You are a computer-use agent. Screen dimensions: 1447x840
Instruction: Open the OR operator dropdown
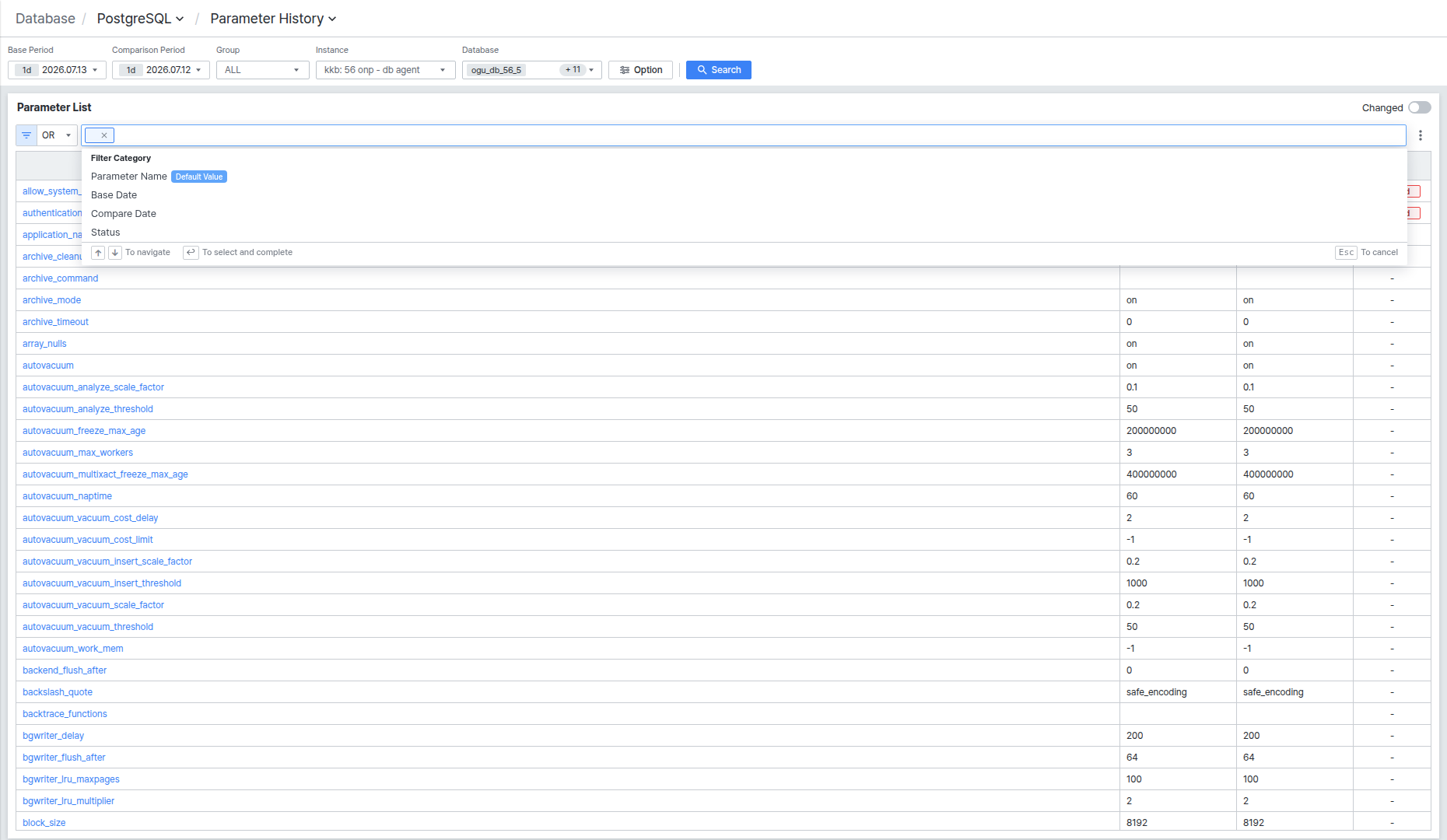pyautogui.click(x=57, y=135)
